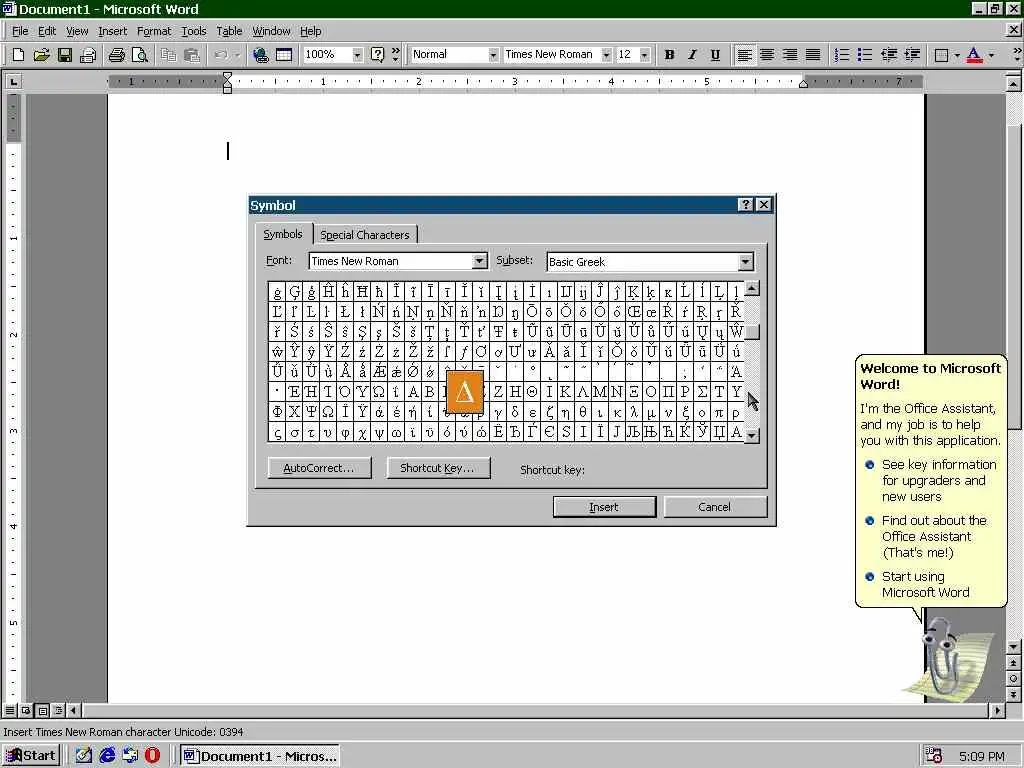1024x768 pixels.
Task: Open Print Preview from toolbar
Action: (x=140, y=55)
